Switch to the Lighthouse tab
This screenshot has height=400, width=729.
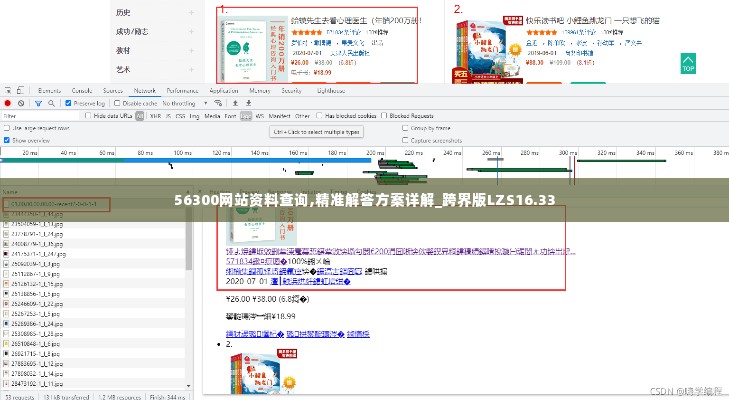331,91
